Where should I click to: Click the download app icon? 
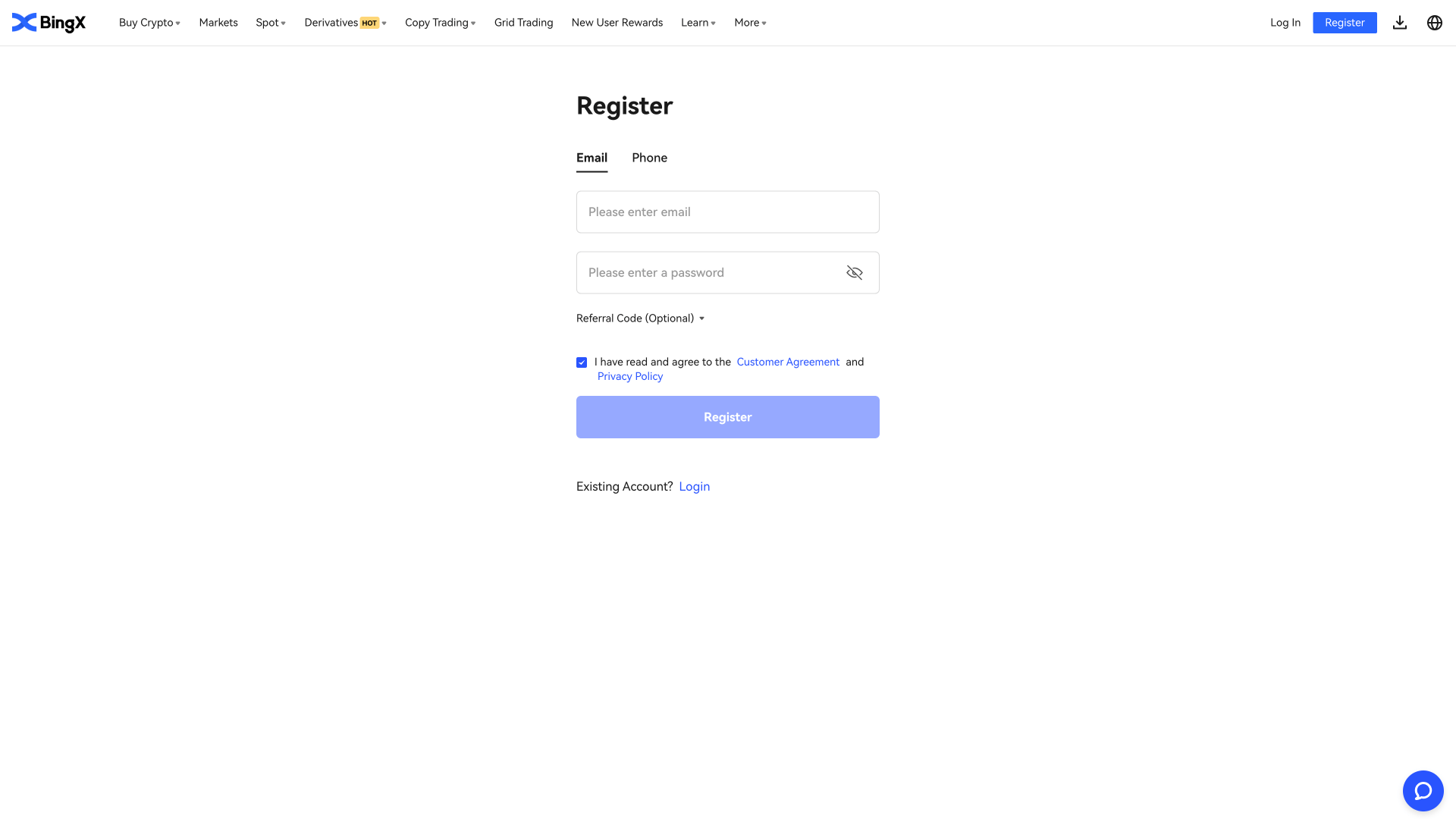(x=1400, y=23)
